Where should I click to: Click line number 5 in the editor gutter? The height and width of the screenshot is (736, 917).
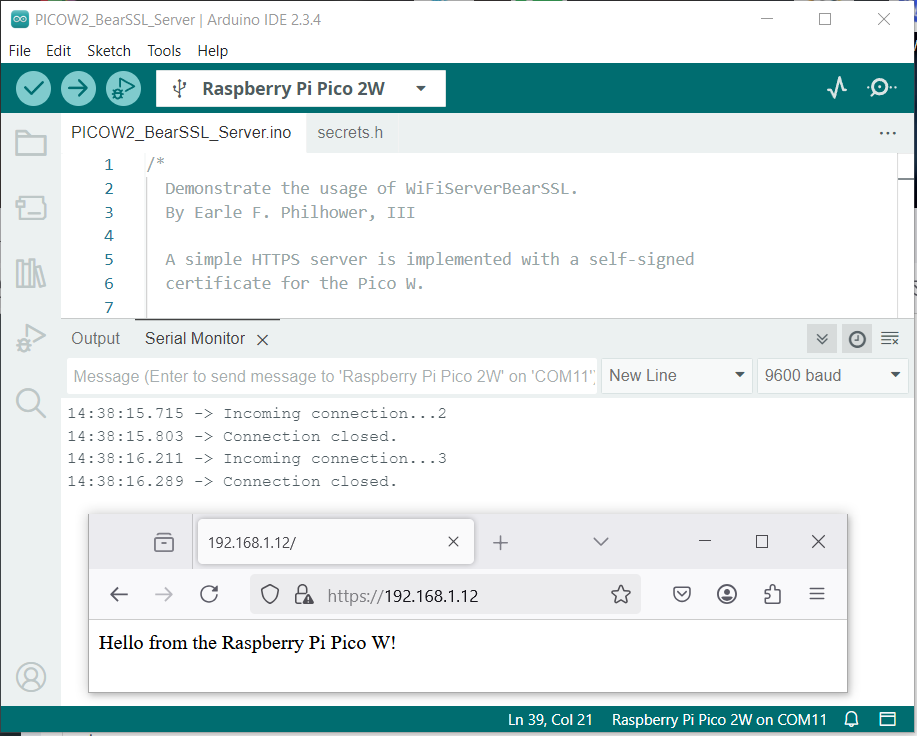point(109,260)
